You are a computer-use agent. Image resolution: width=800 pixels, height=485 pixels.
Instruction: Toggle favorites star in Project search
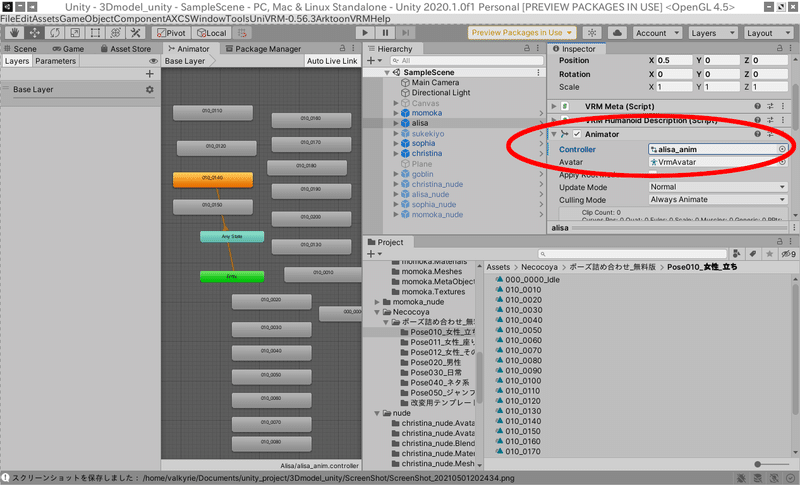point(769,253)
